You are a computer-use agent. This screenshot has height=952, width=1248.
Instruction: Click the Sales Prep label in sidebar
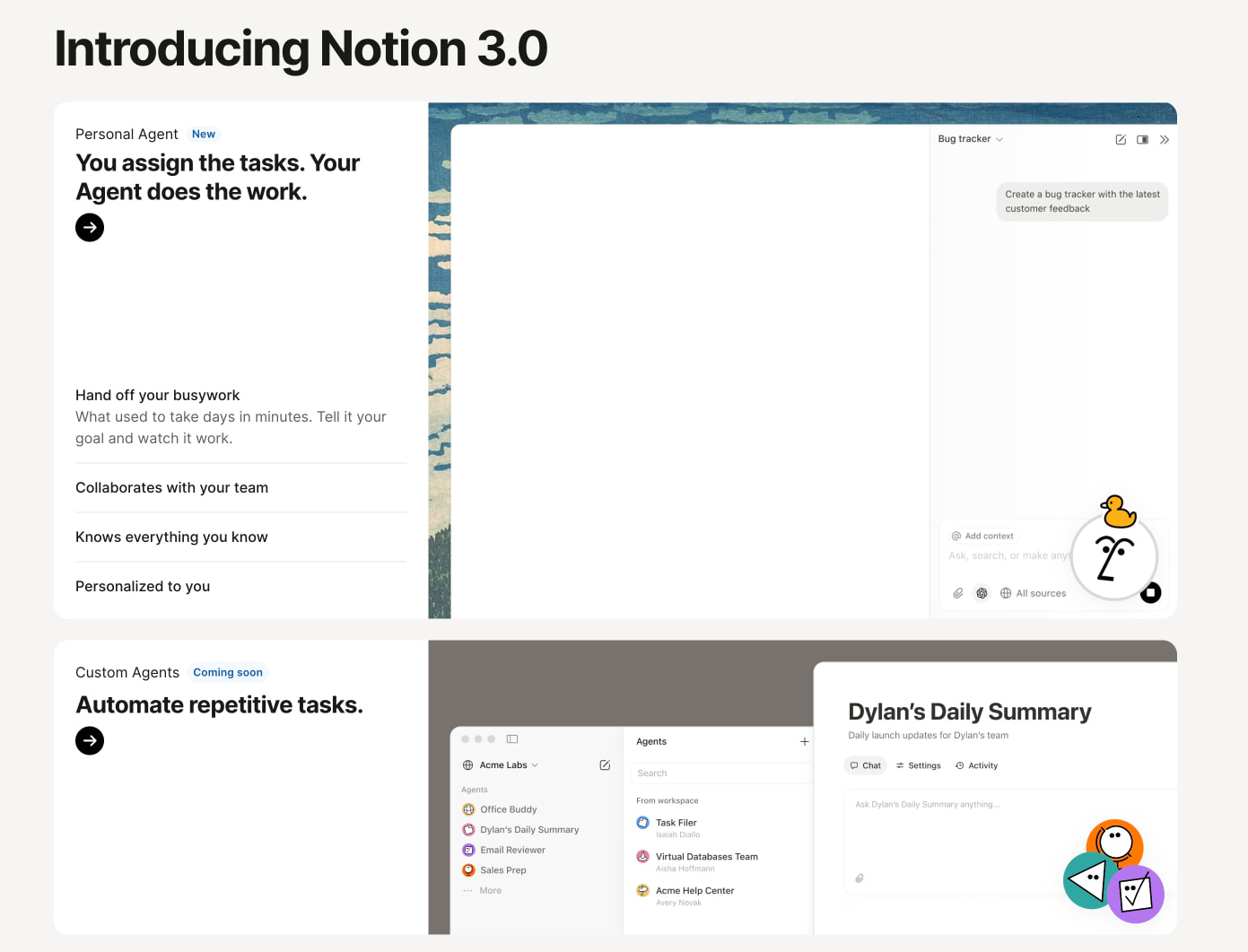point(503,870)
